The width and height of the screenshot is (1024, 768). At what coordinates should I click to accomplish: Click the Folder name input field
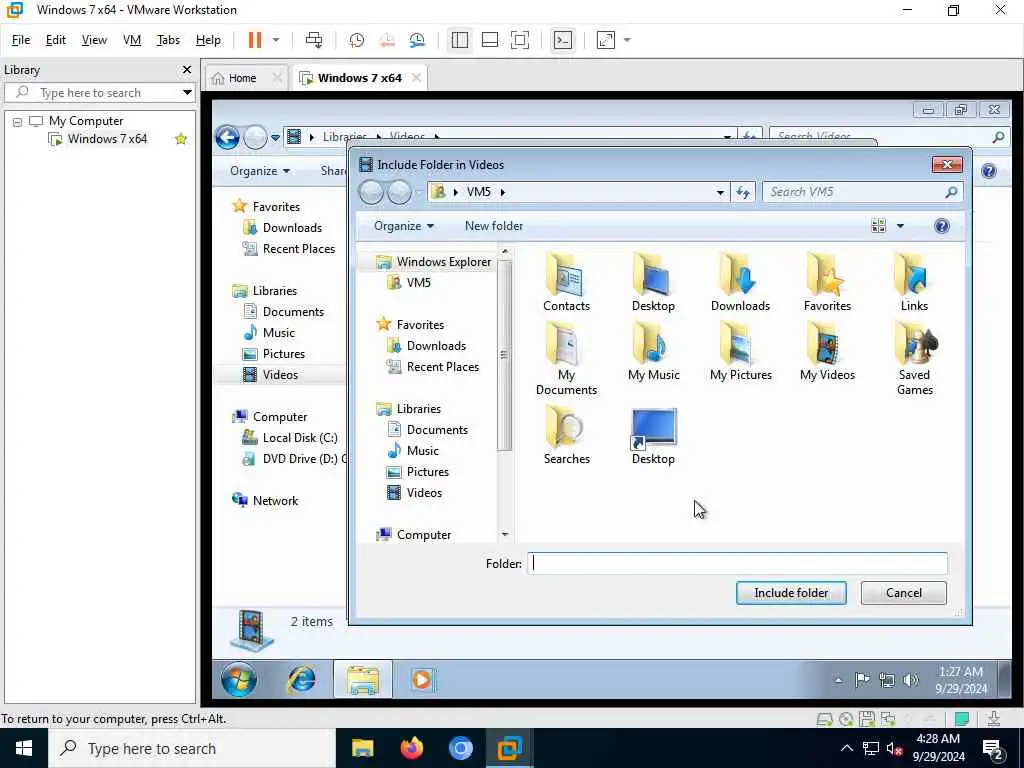coord(737,564)
